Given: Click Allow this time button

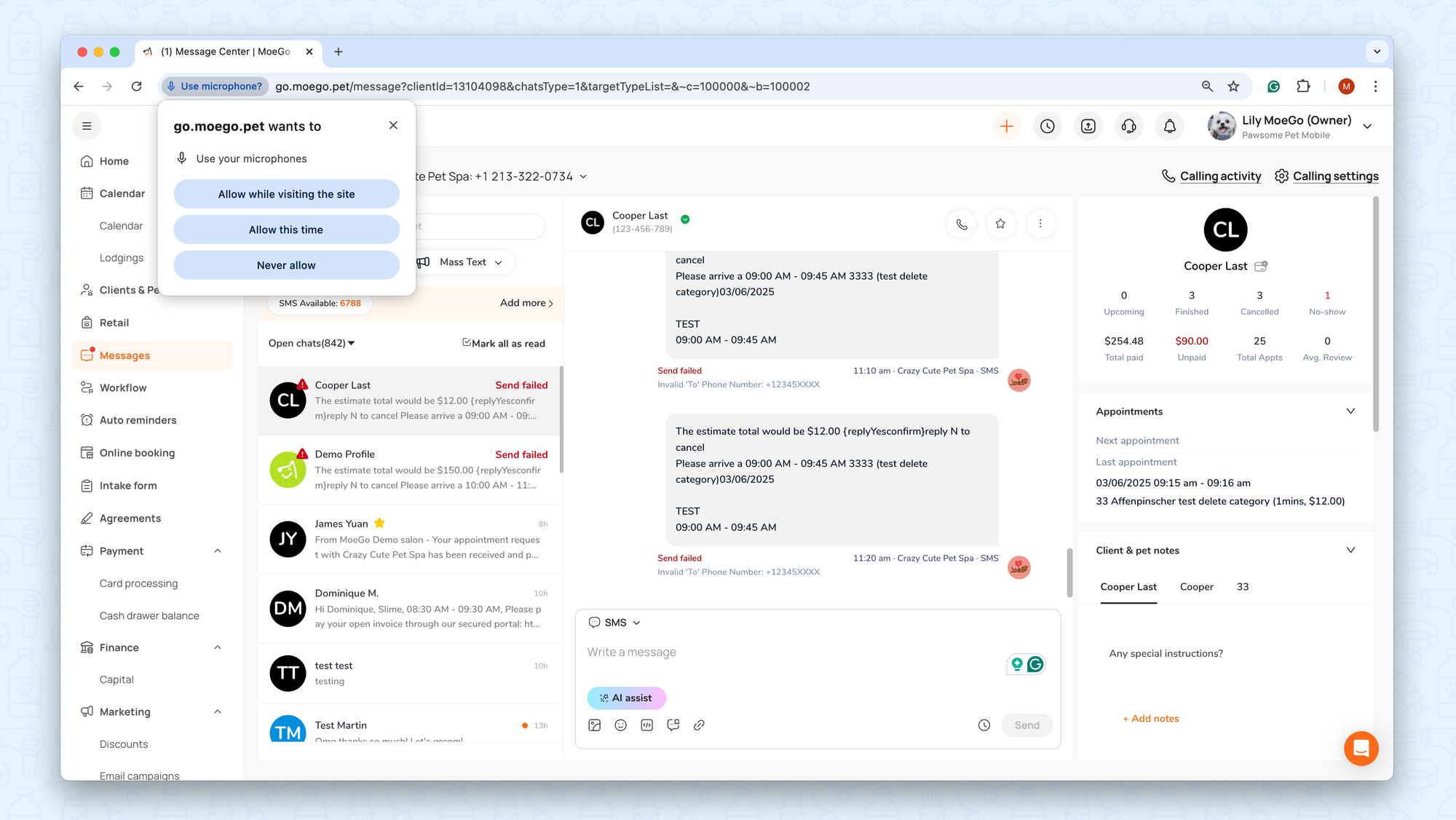Looking at the screenshot, I should point(286,230).
